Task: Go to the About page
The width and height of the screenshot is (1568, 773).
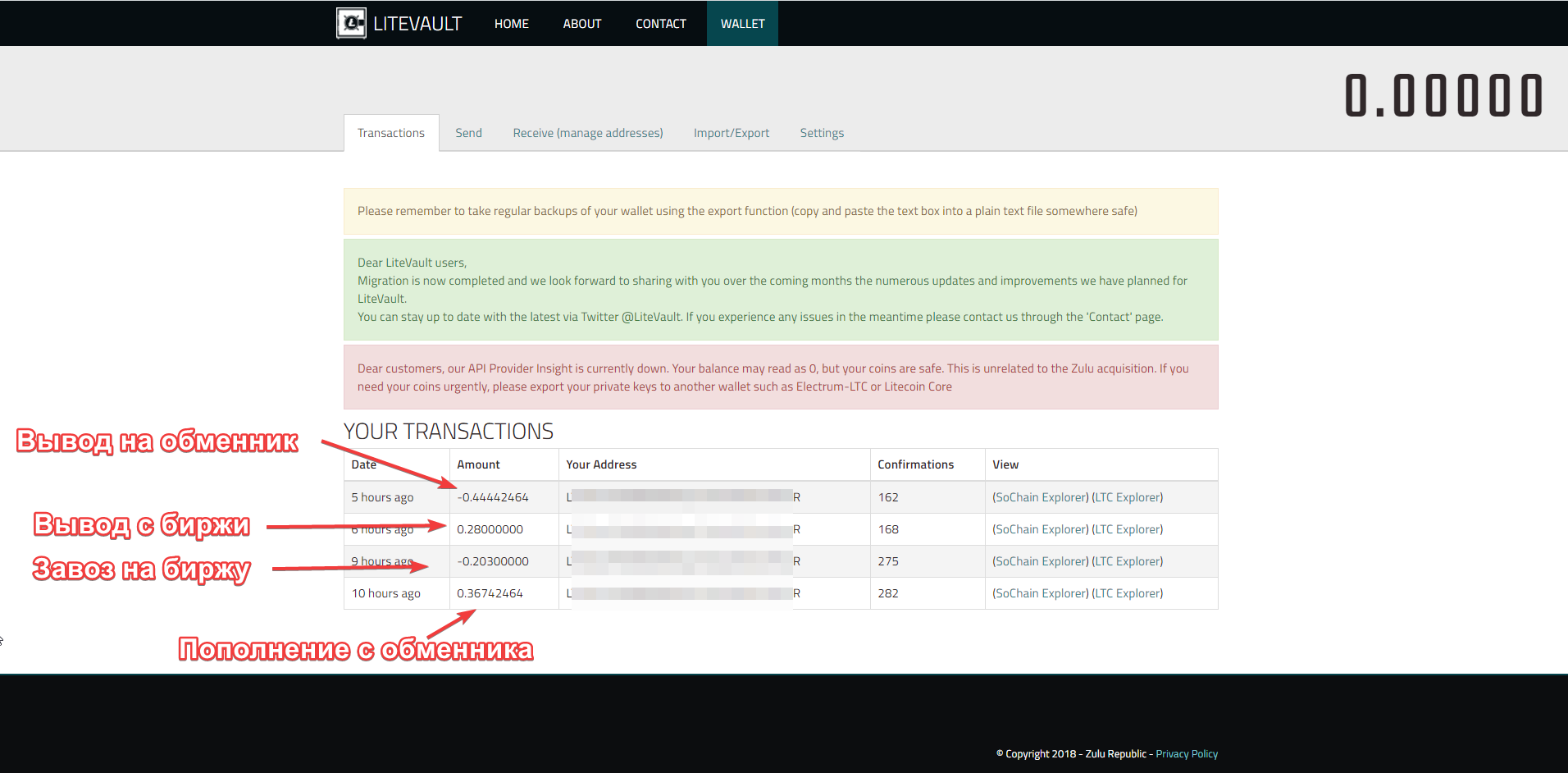Action: [x=581, y=24]
